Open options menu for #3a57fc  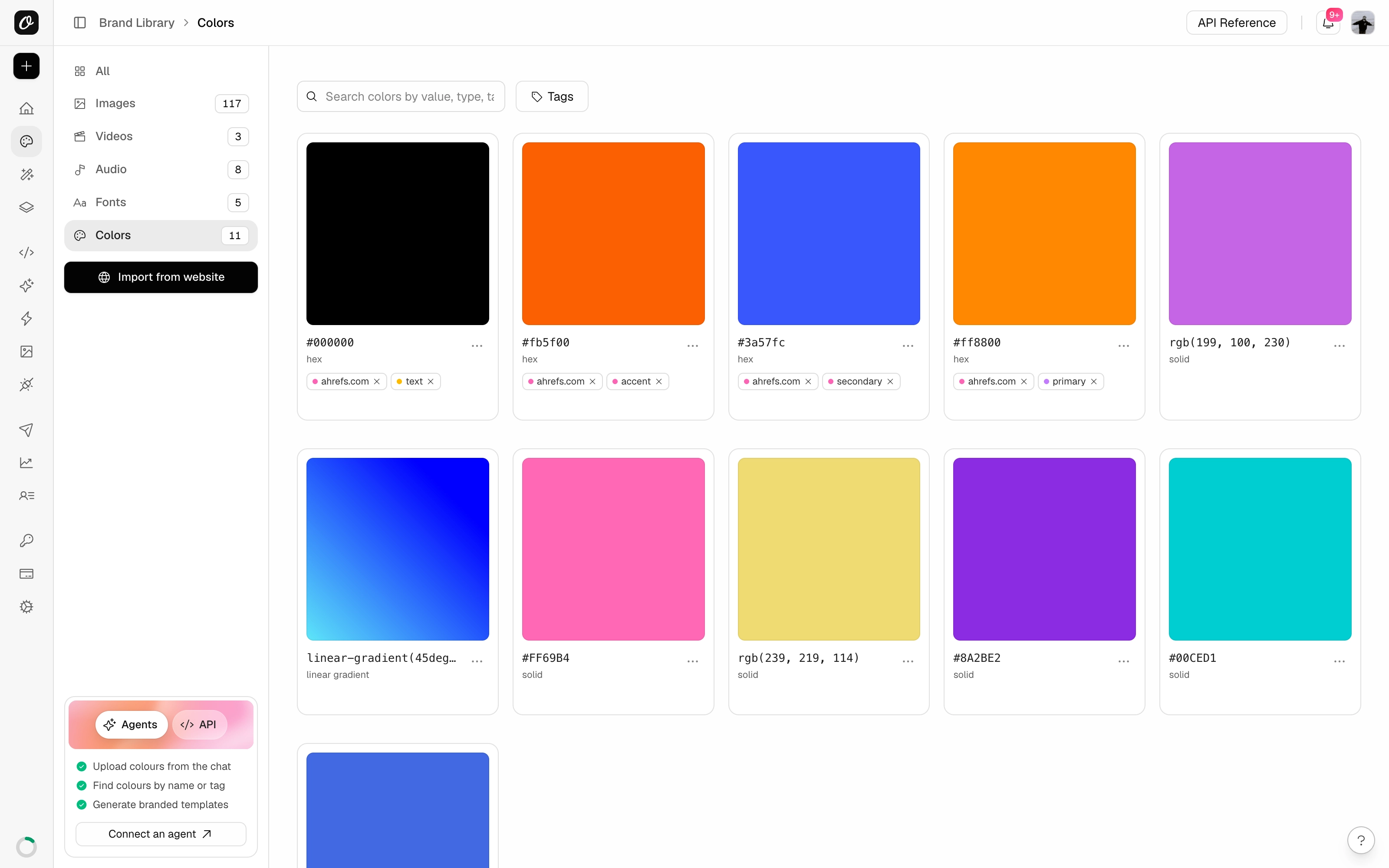pos(908,345)
